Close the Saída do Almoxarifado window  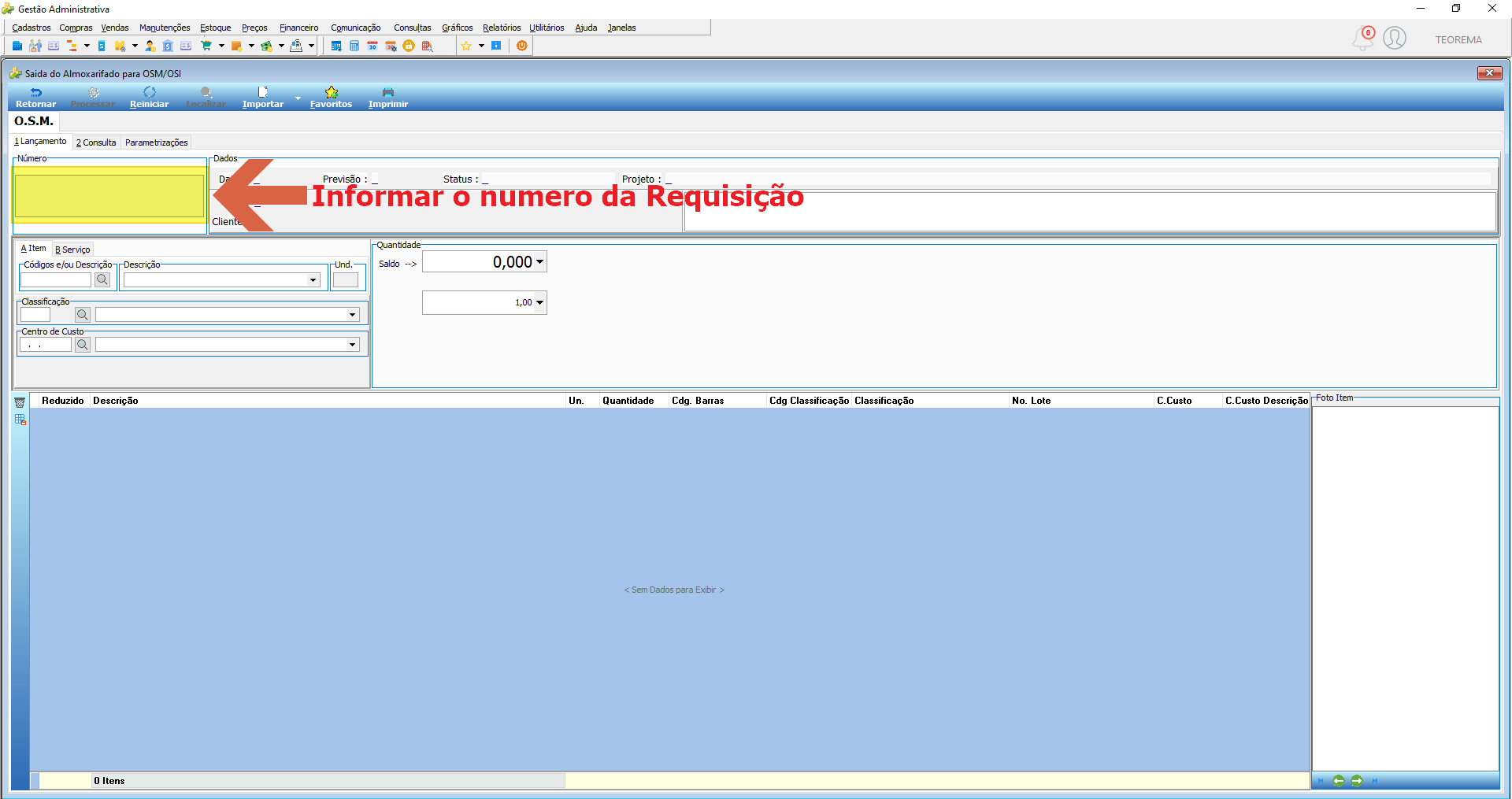[x=1489, y=73]
